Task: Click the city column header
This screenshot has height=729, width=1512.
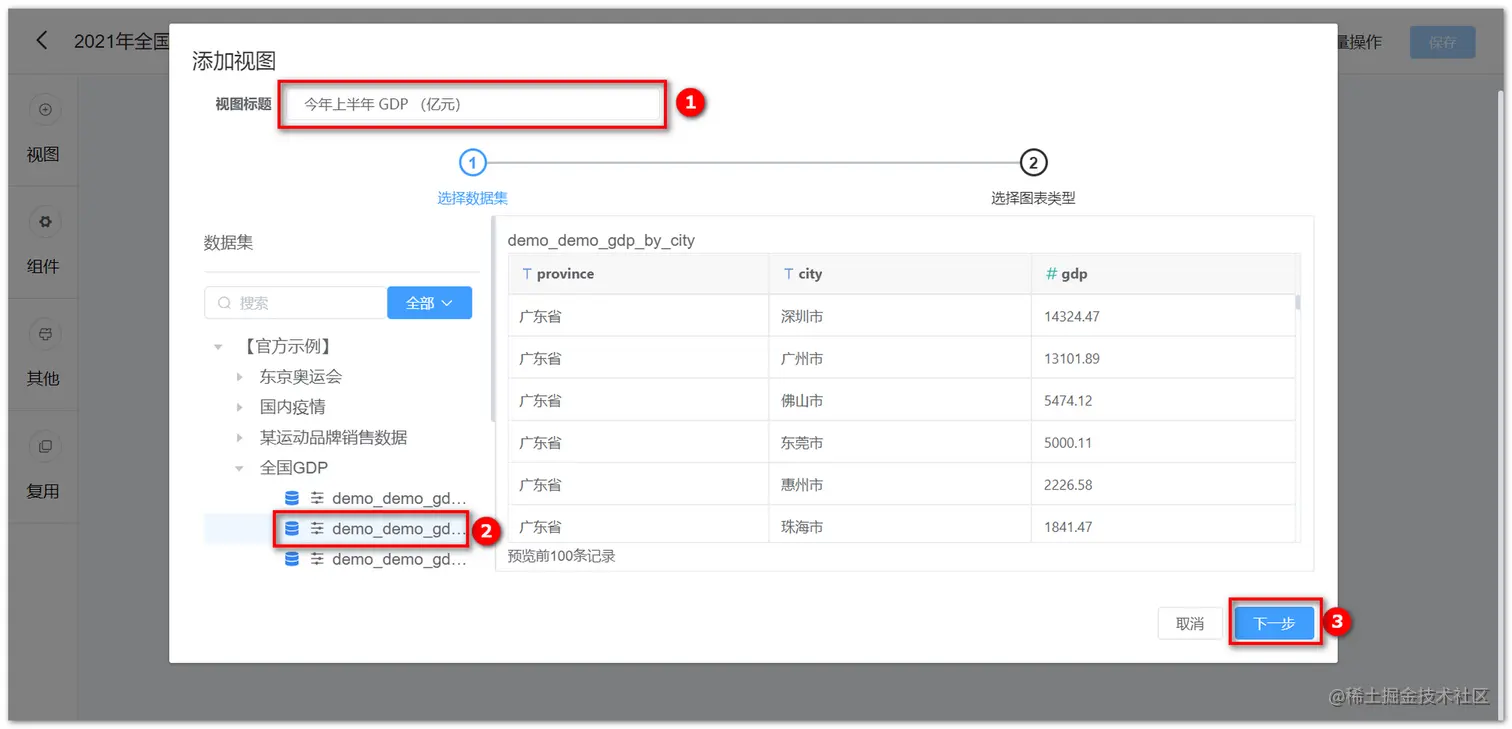Action: point(900,274)
